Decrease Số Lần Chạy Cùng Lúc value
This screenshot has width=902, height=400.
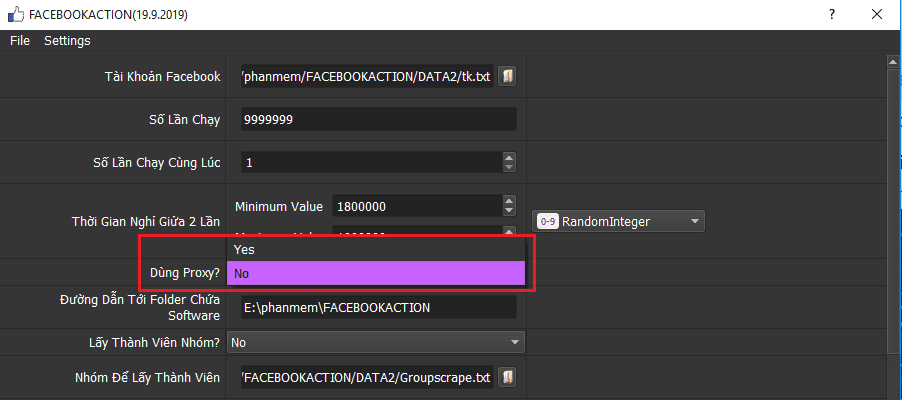coord(509,167)
